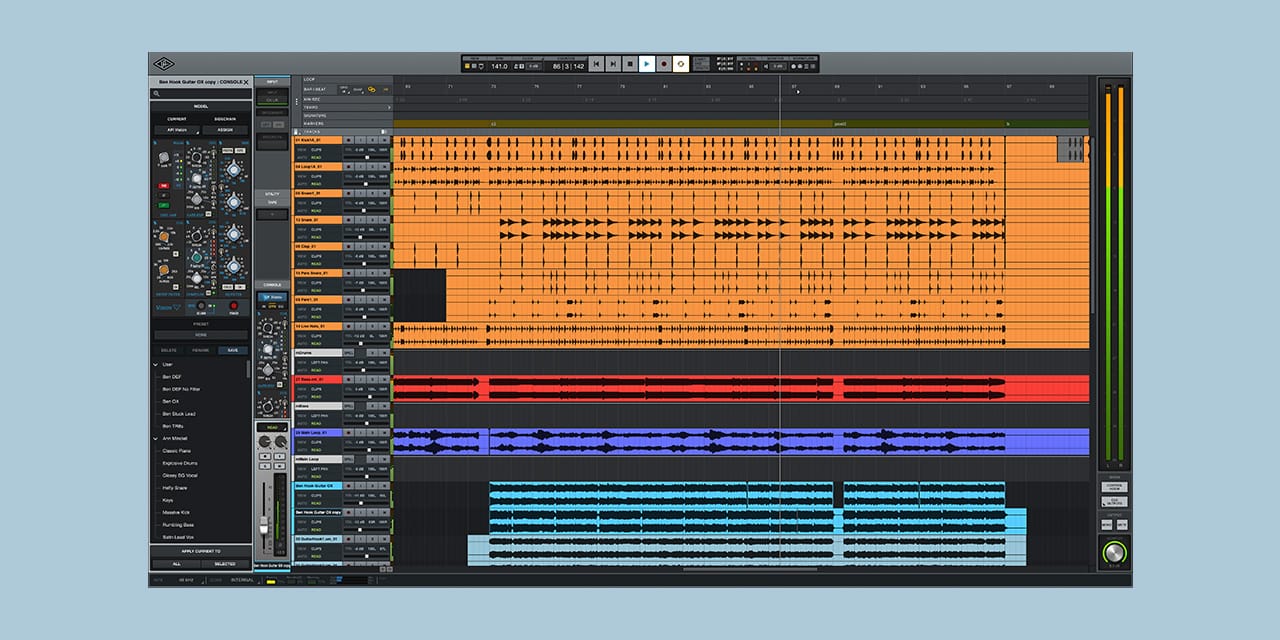
Task: Select the Classic Piano preset
Action: tap(177, 451)
